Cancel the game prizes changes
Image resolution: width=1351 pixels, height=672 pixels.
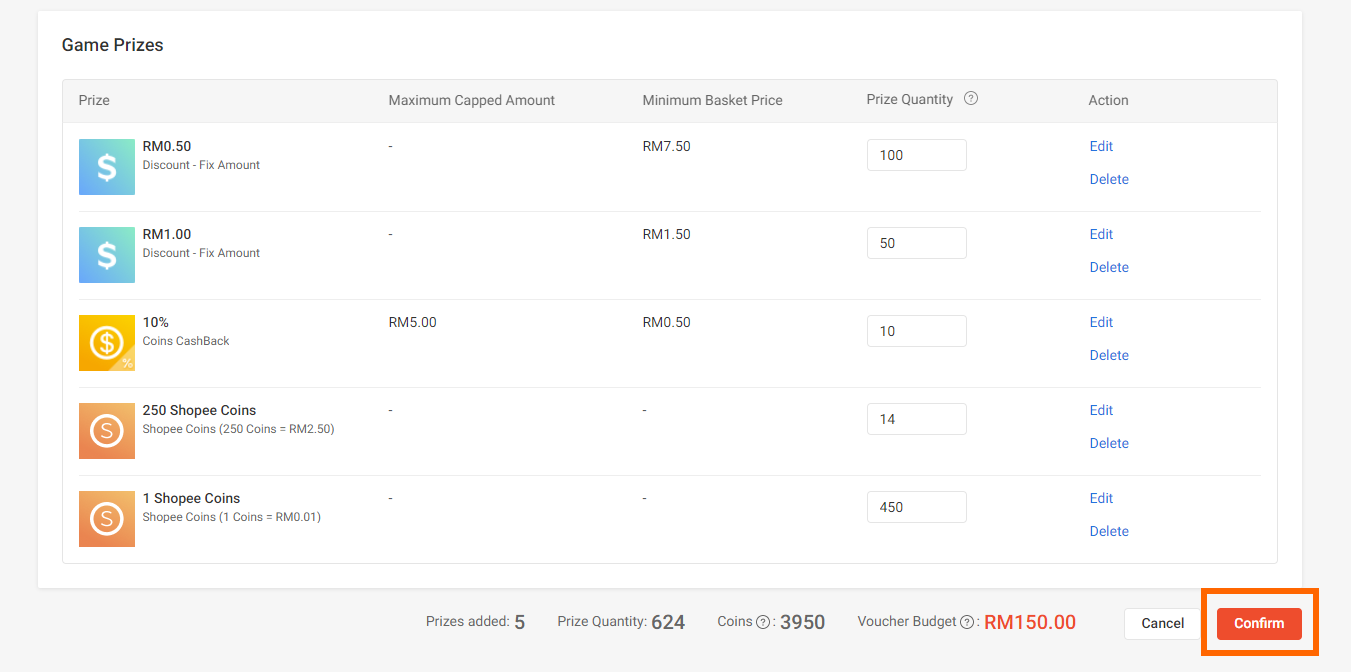[x=1161, y=623]
